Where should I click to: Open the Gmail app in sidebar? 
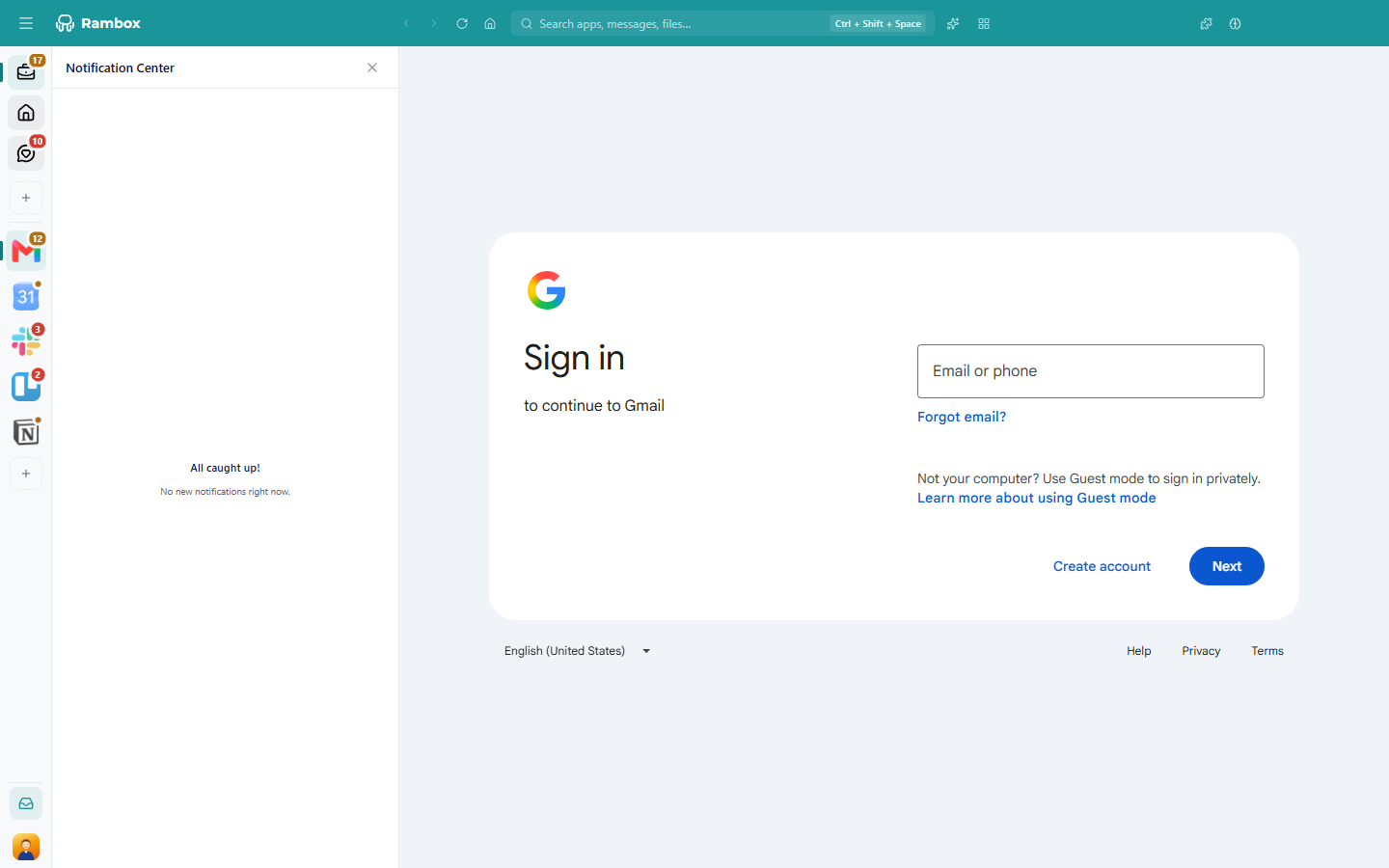point(26,251)
